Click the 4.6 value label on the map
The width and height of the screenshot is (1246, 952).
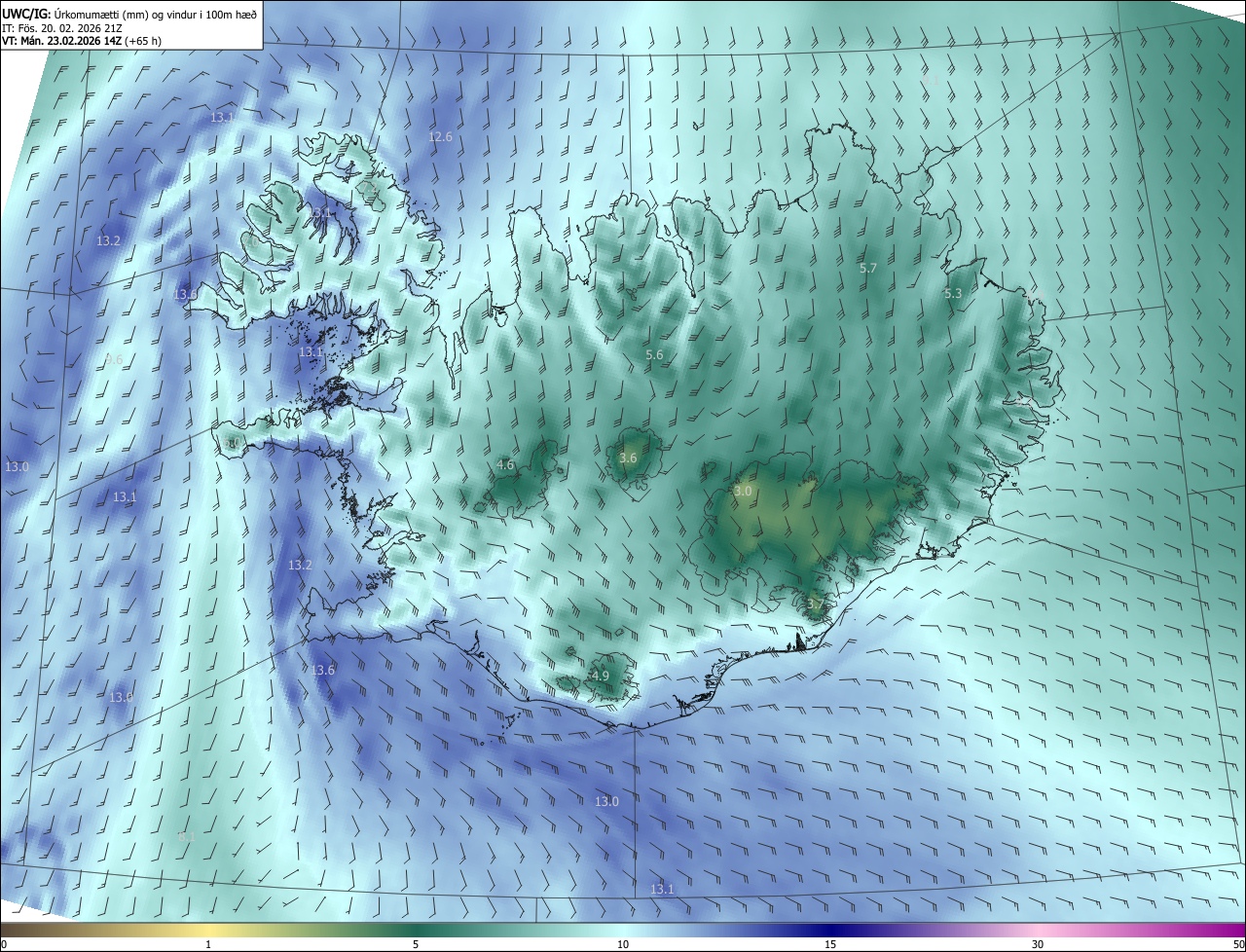(x=505, y=464)
